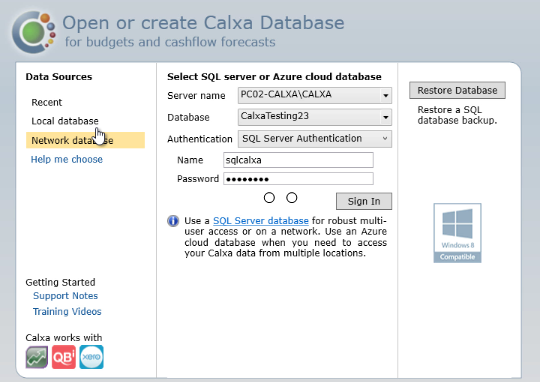The height and width of the screenshot is (382, 540).
Task: Select Local database data source
Action: coord(65,121)
